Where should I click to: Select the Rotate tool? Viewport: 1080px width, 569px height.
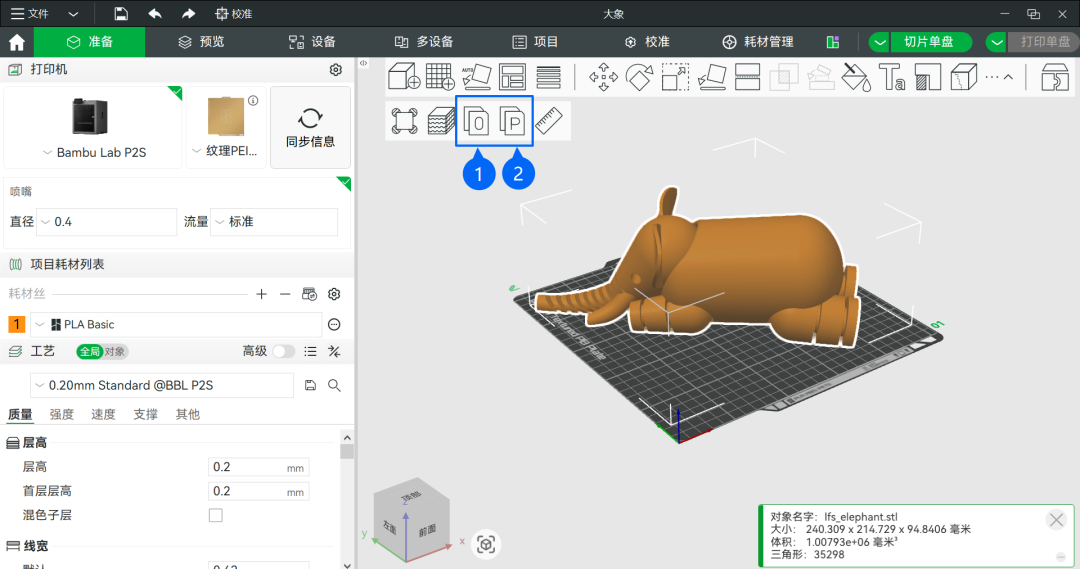tap(639, 76)
